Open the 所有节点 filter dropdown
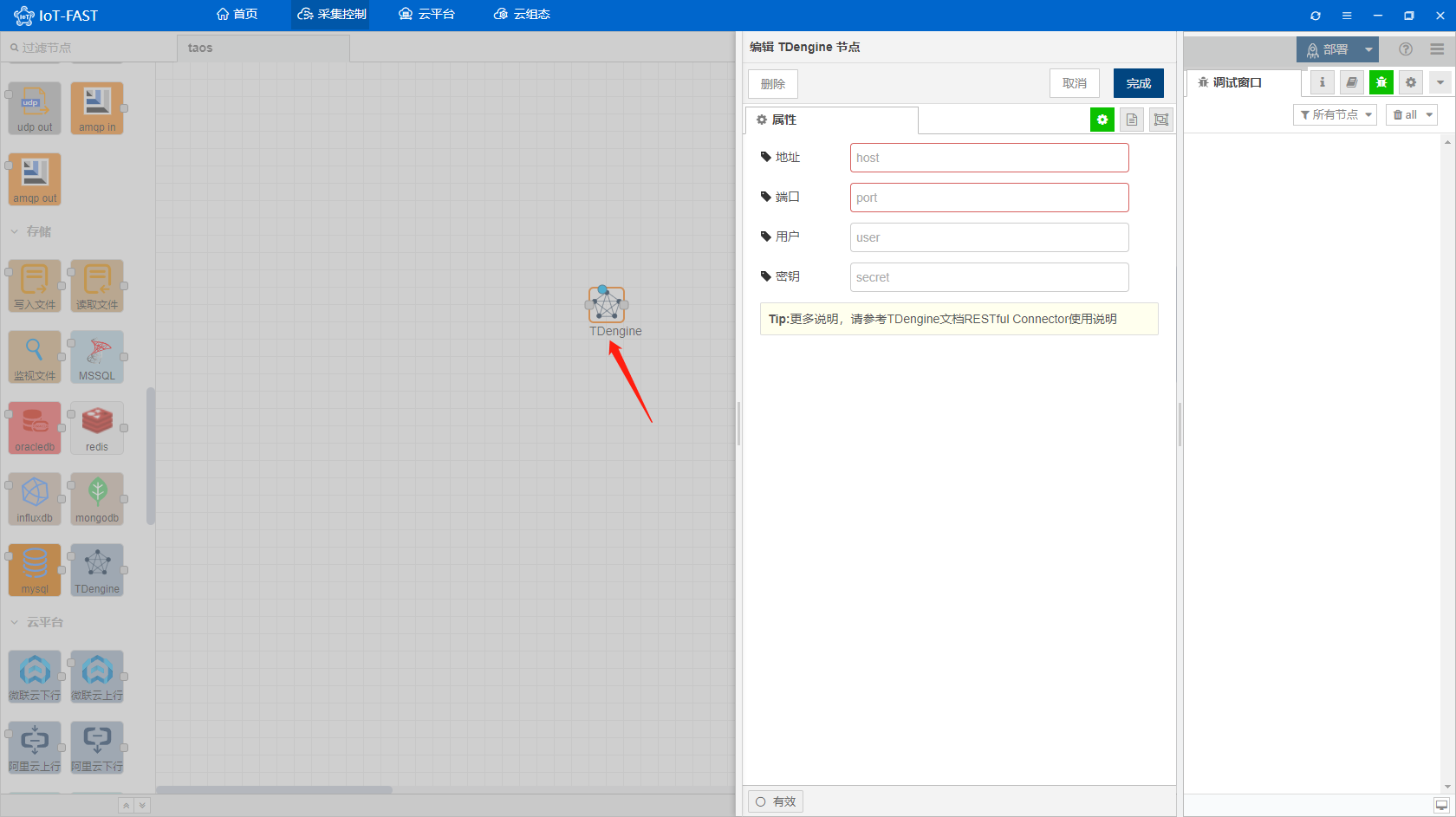This screenshot has height=817, width=1456. pyautogui.click(x=1335, y=114)
